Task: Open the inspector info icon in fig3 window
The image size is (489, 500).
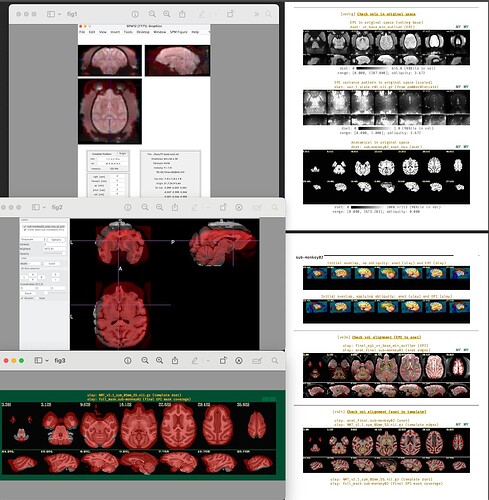Action: click(x=128, y=361)
